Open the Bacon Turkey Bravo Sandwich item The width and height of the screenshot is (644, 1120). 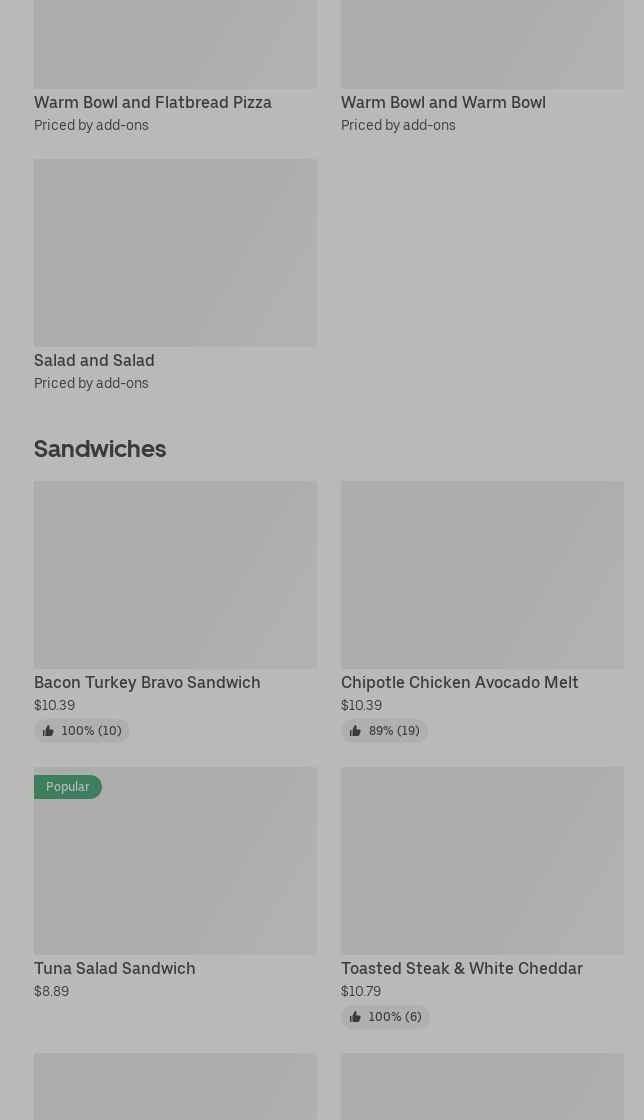(147, 682)
